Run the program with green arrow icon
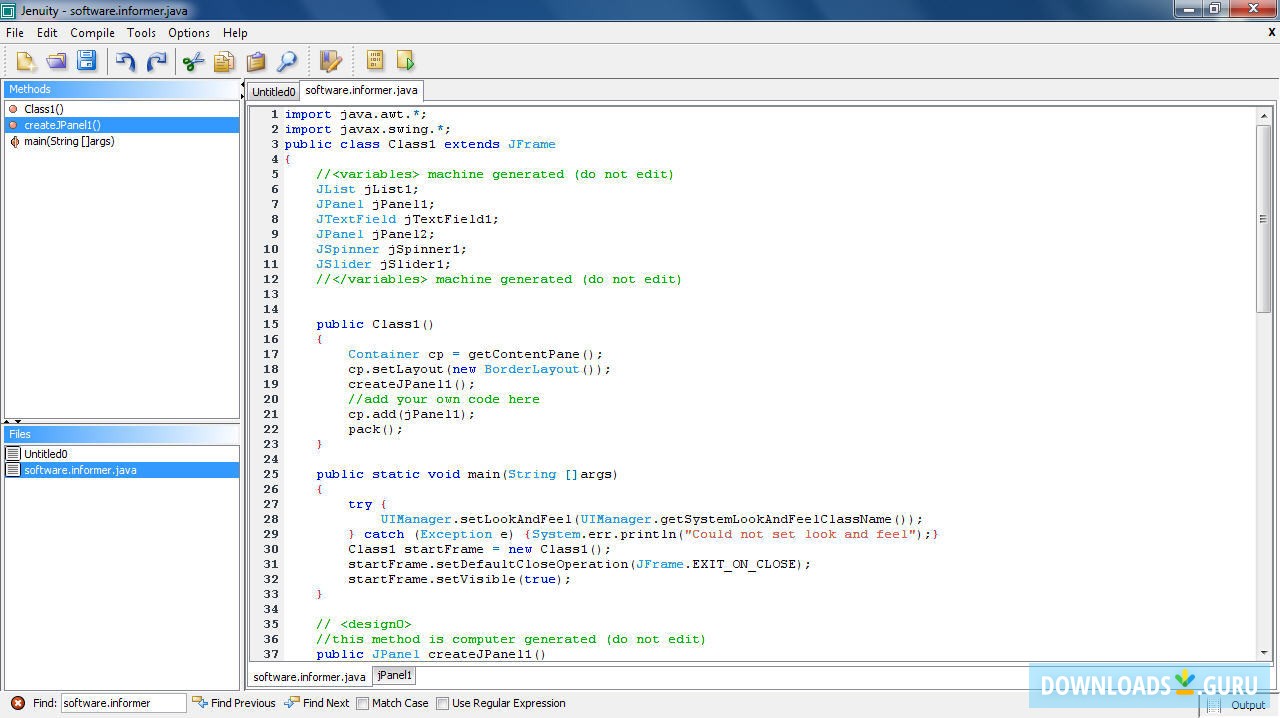Viewport: 1280px width, 718px height. coord(405,61)
